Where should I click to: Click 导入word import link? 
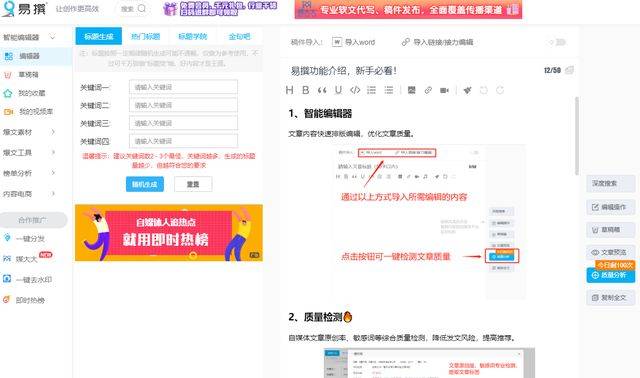coord(354,42)
